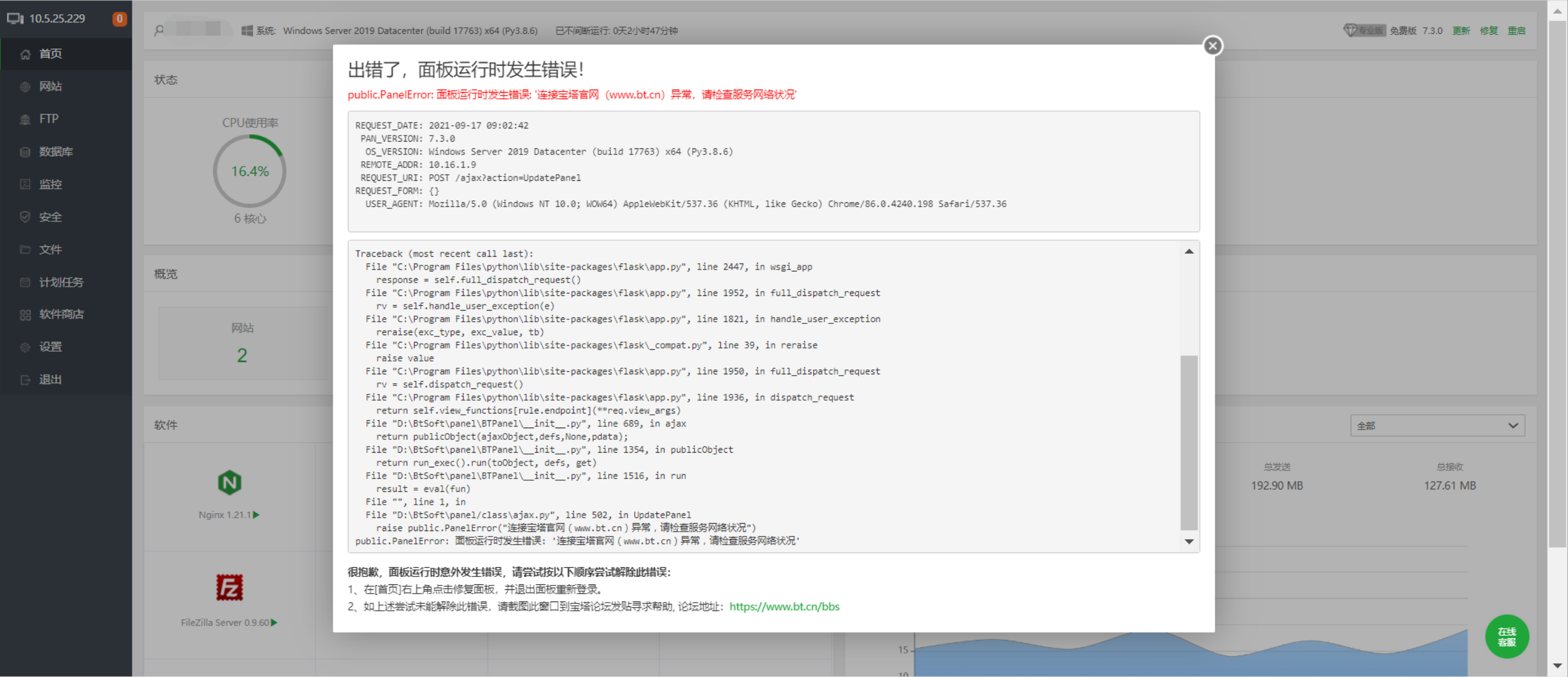Screen dimensions: 1568x677
Task: Click the grid icon beside 软件商店
Action: click(x=25, y=314)
